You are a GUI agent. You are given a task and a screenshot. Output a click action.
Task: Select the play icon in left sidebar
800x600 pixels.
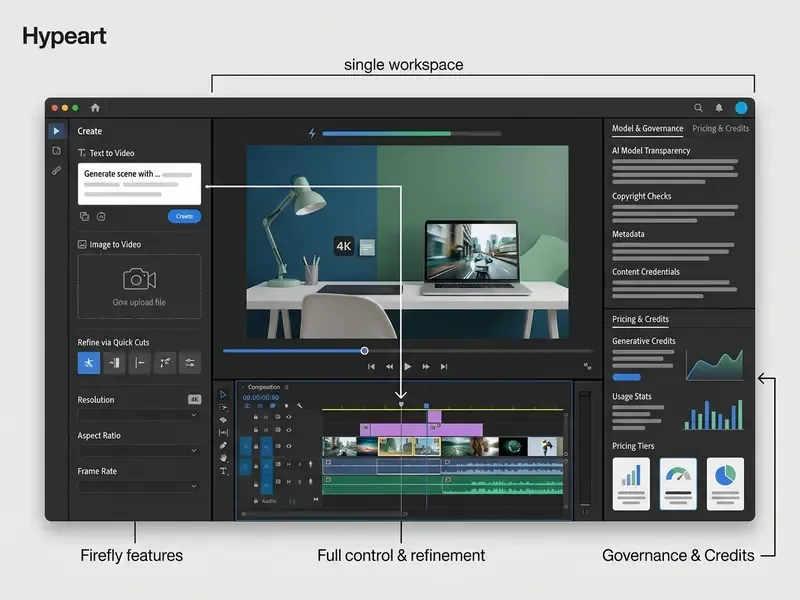pyautogui.click(x=57, y=131)
